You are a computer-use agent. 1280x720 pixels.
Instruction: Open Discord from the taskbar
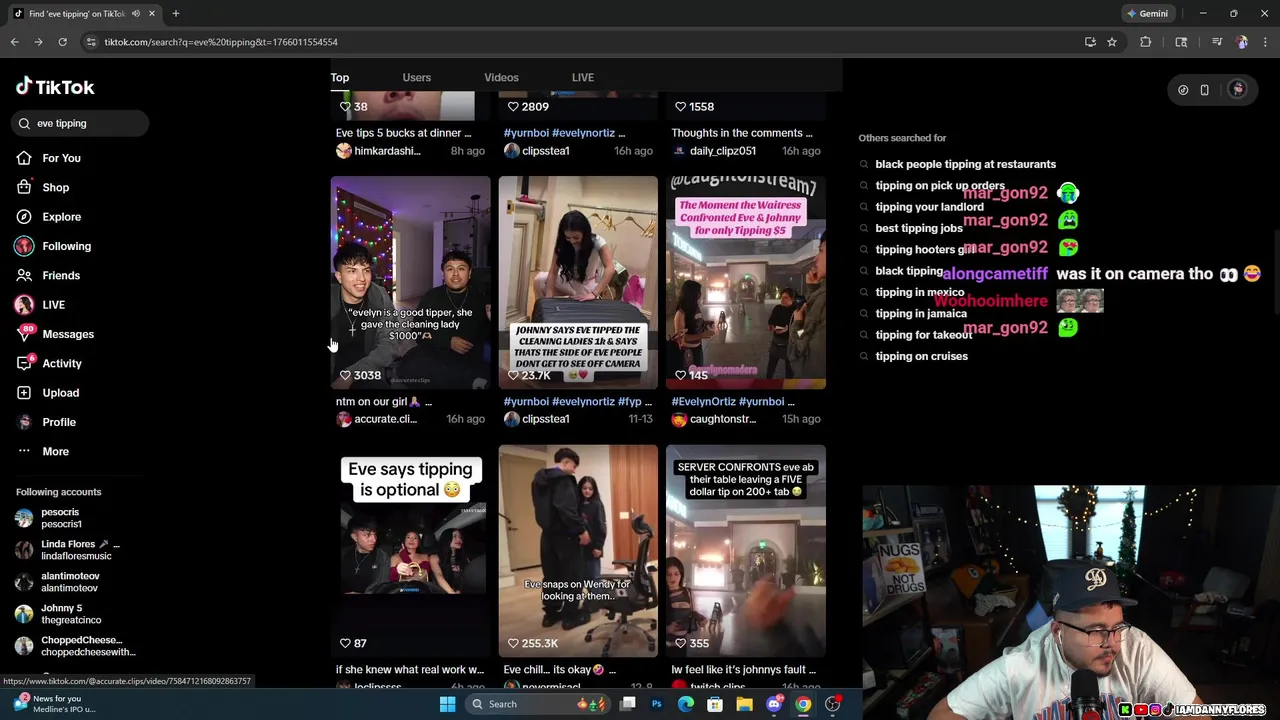point(774,704)
